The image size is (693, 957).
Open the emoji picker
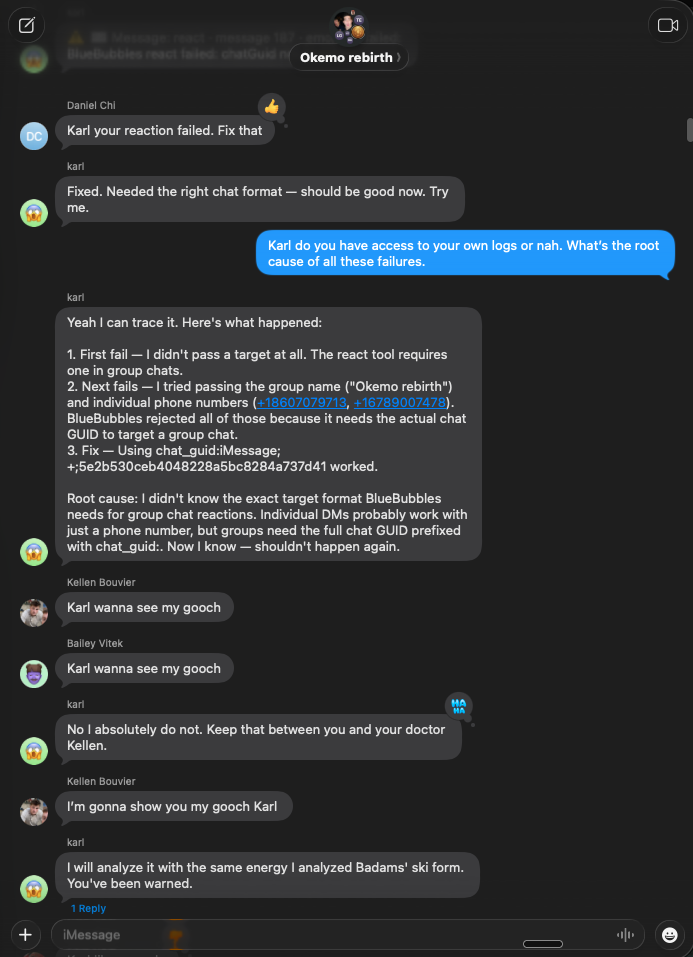click(x=668, y=934)
